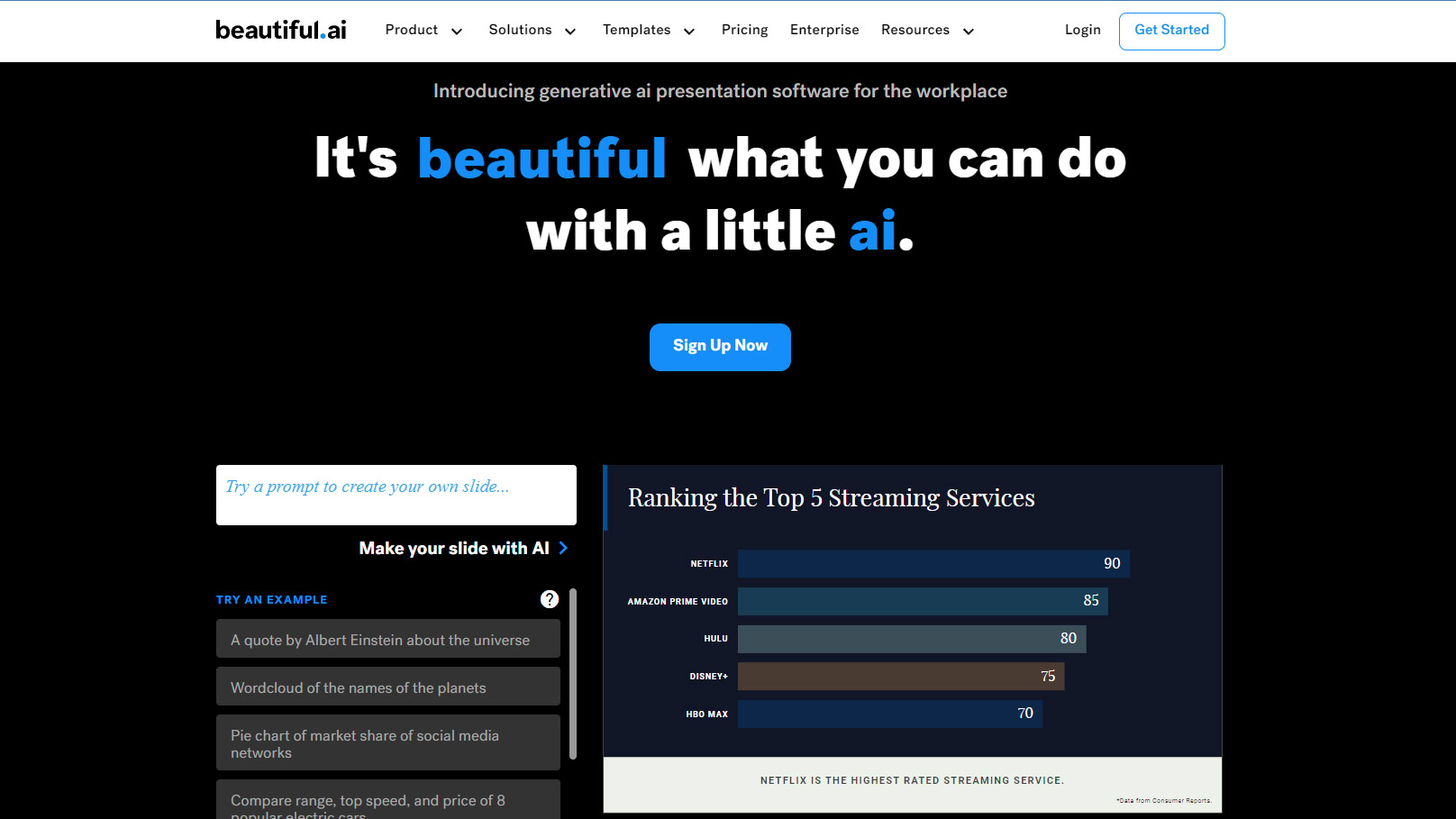The image size is (1456, 819).
Task: Click the HULU chart label
Action: tap(715, 639)
